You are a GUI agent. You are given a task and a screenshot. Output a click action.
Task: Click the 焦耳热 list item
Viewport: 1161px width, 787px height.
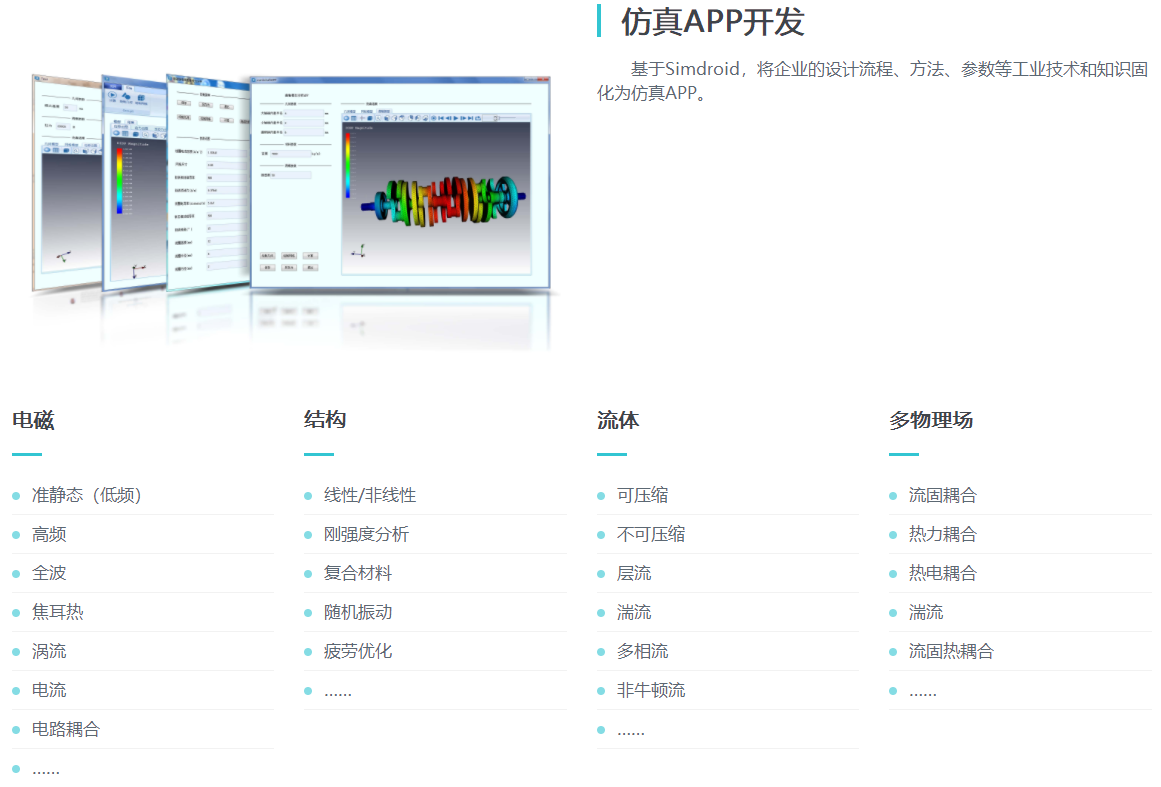(58, 612)
